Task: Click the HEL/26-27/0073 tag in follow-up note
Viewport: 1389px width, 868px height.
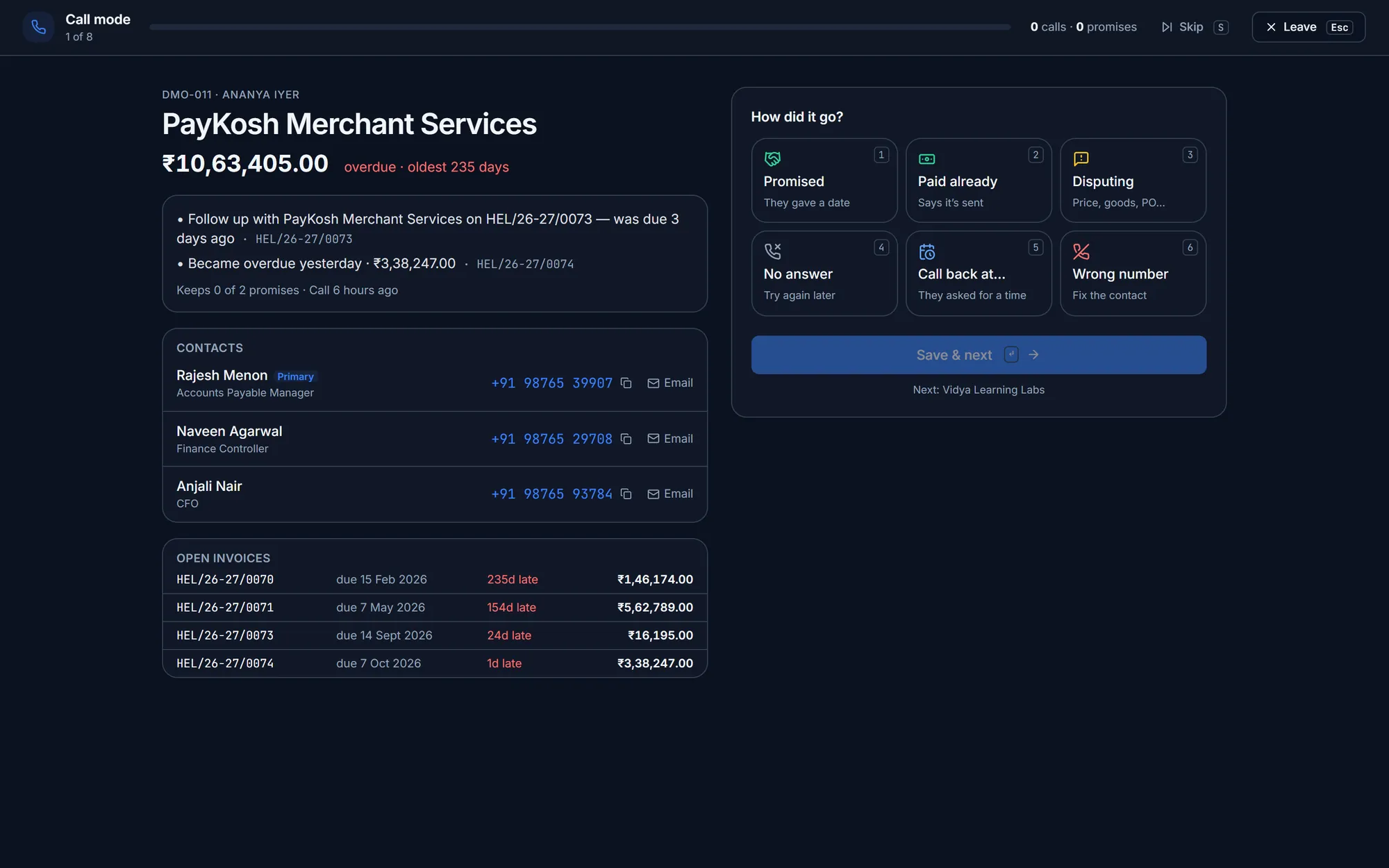Action: tap(303, 239)
